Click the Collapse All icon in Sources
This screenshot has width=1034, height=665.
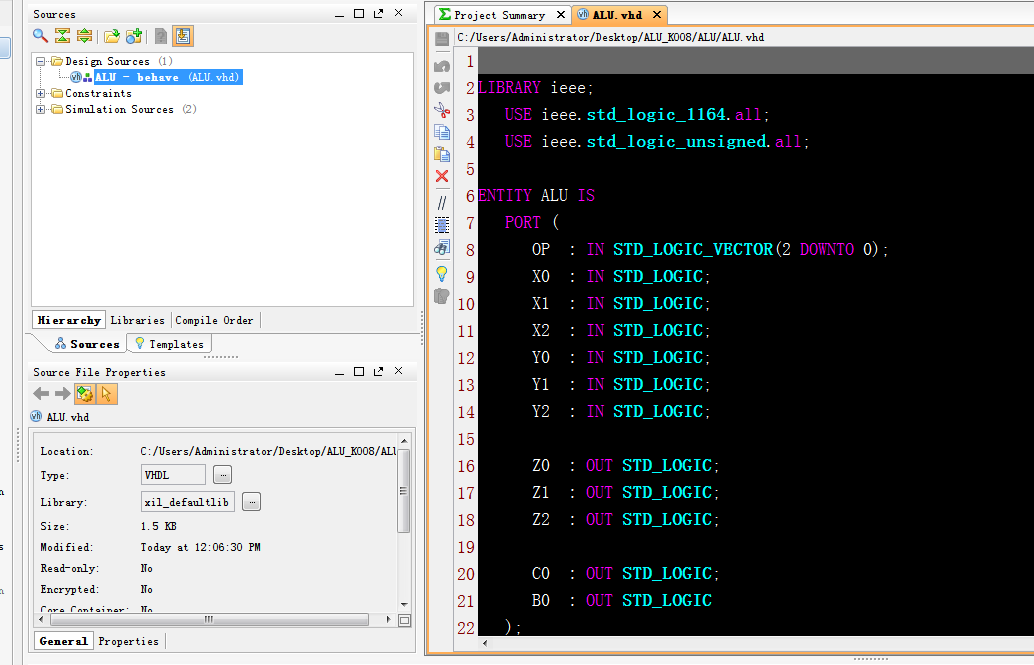tap(62, 36)
